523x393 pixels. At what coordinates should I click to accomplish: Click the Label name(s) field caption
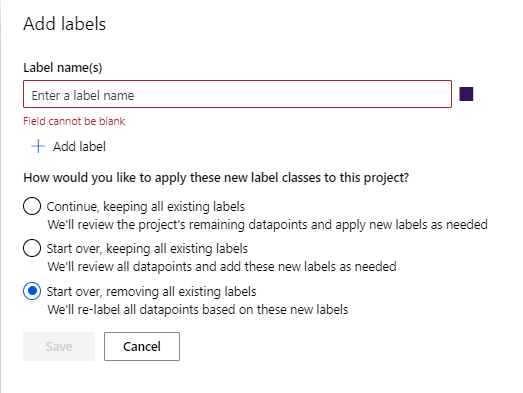63,68
